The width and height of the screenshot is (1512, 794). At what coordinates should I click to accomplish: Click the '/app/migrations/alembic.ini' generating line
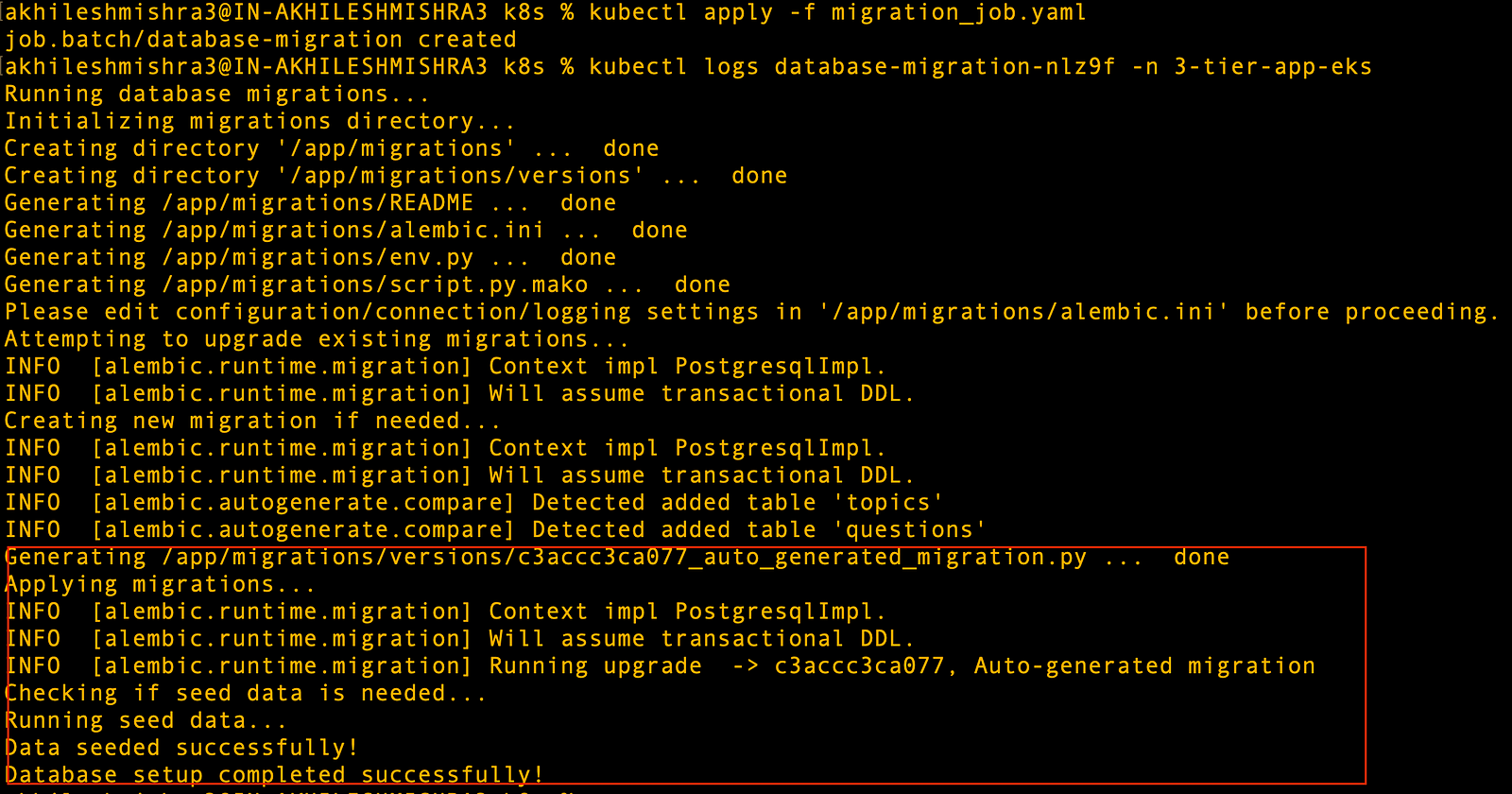346,231
